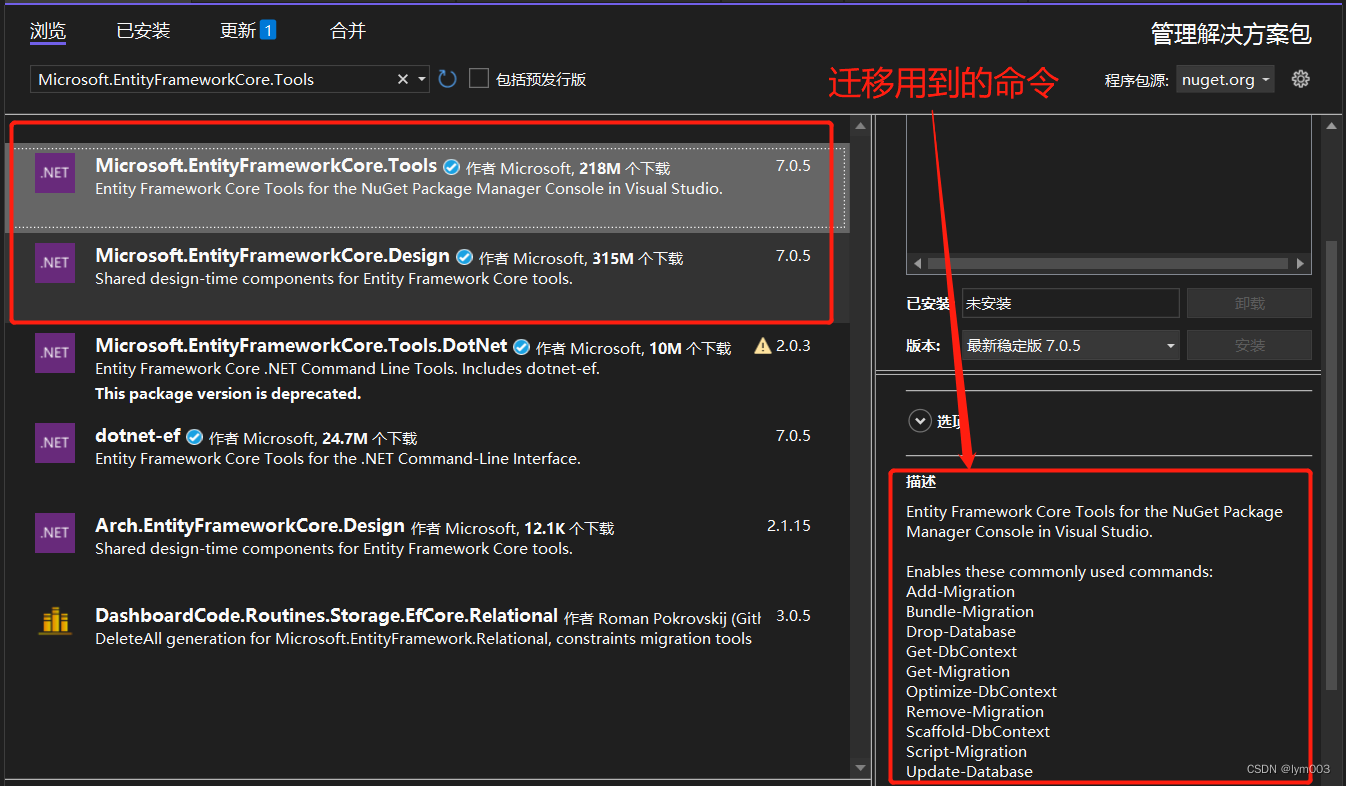Screen dimensions: 1346x786
Task: Click the .NET icon of Microsoft.EntityFrameworkCore.Tools.DotNet
Action: (55, 353)
